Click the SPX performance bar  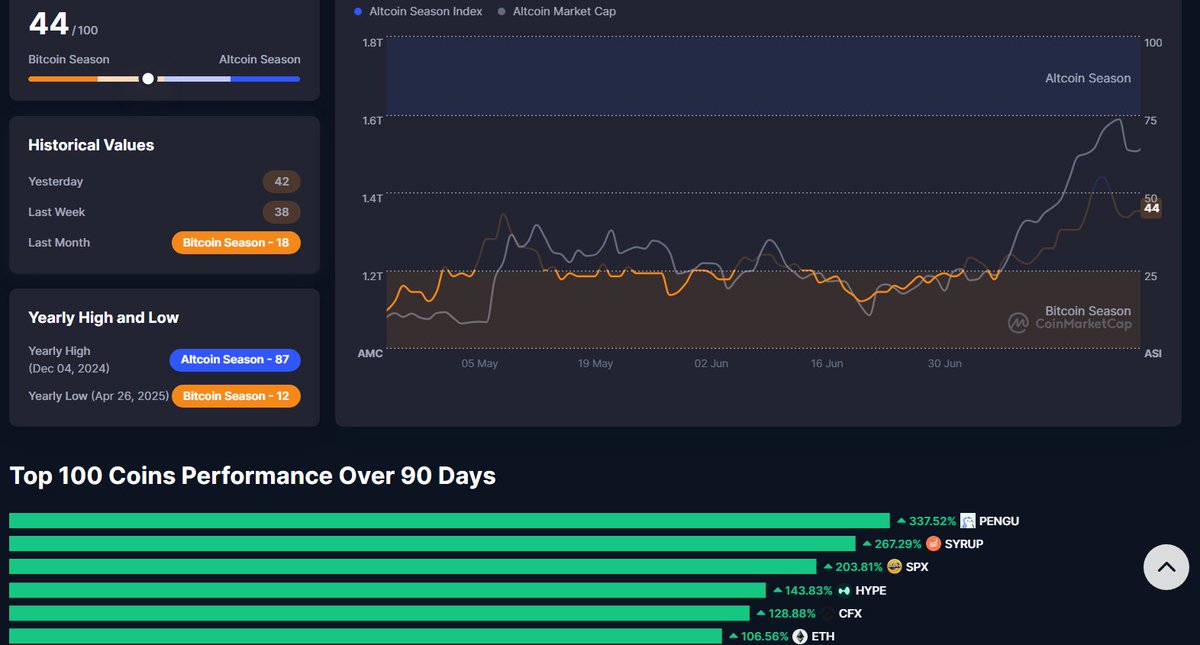pos(413,567)
